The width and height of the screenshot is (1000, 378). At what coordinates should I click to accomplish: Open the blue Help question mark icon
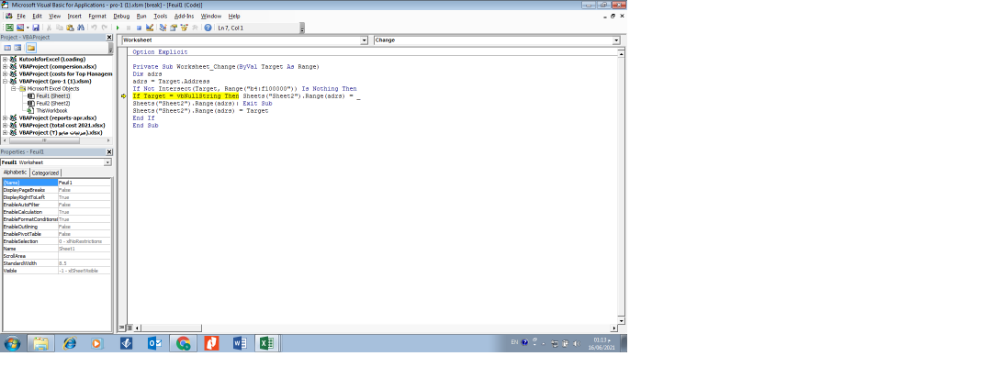(x=208, y=27)
